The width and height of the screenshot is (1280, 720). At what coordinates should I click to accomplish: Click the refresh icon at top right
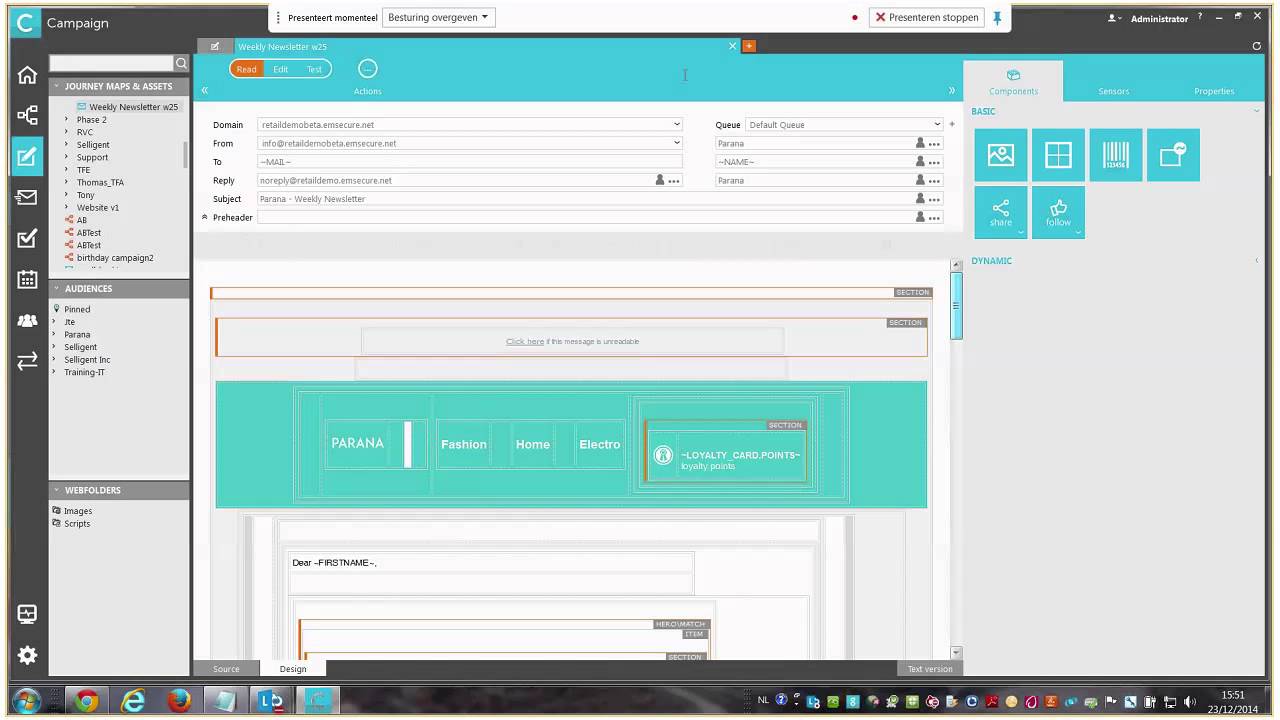tap(1257, 46)
